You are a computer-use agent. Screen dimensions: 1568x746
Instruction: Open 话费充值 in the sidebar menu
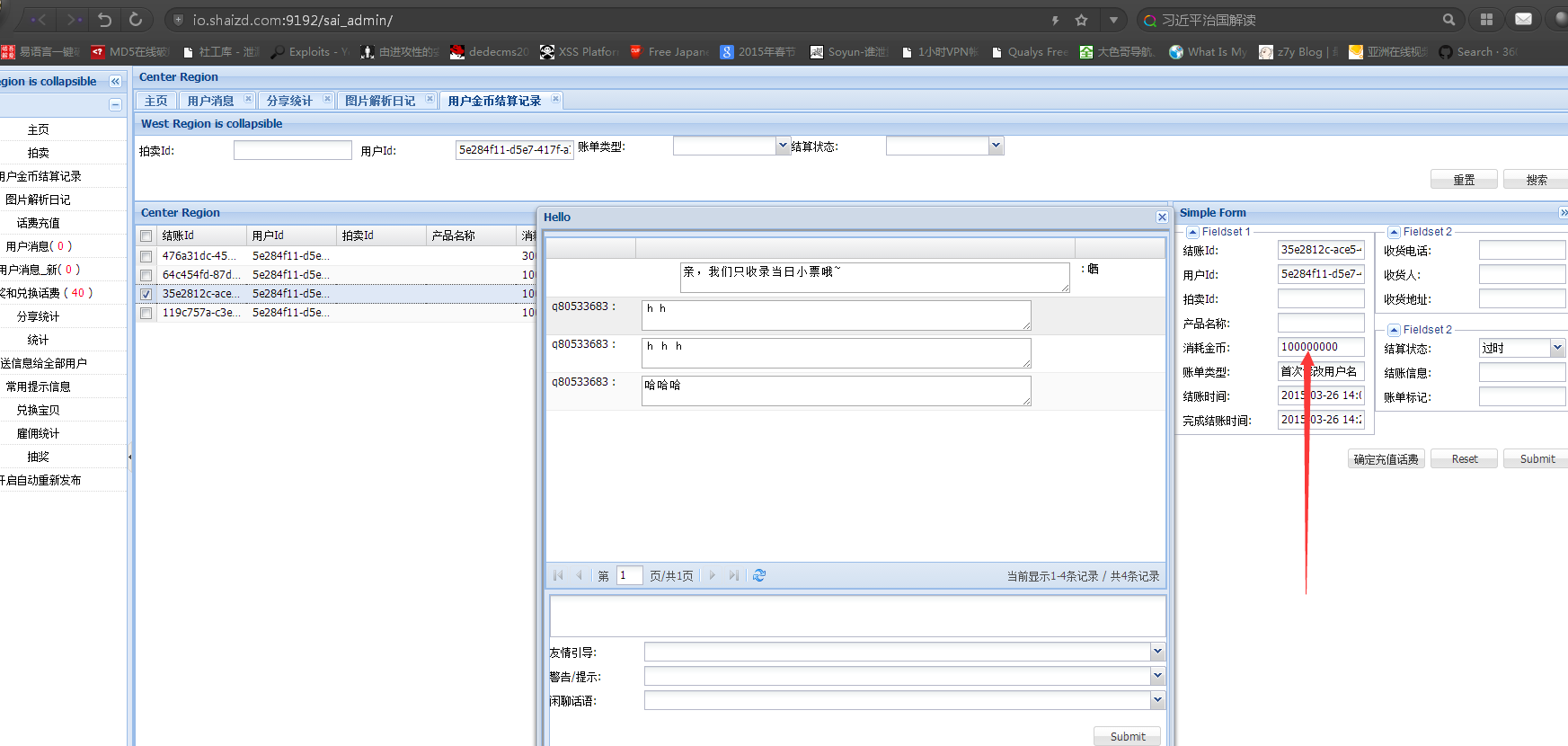click(39, 223)
